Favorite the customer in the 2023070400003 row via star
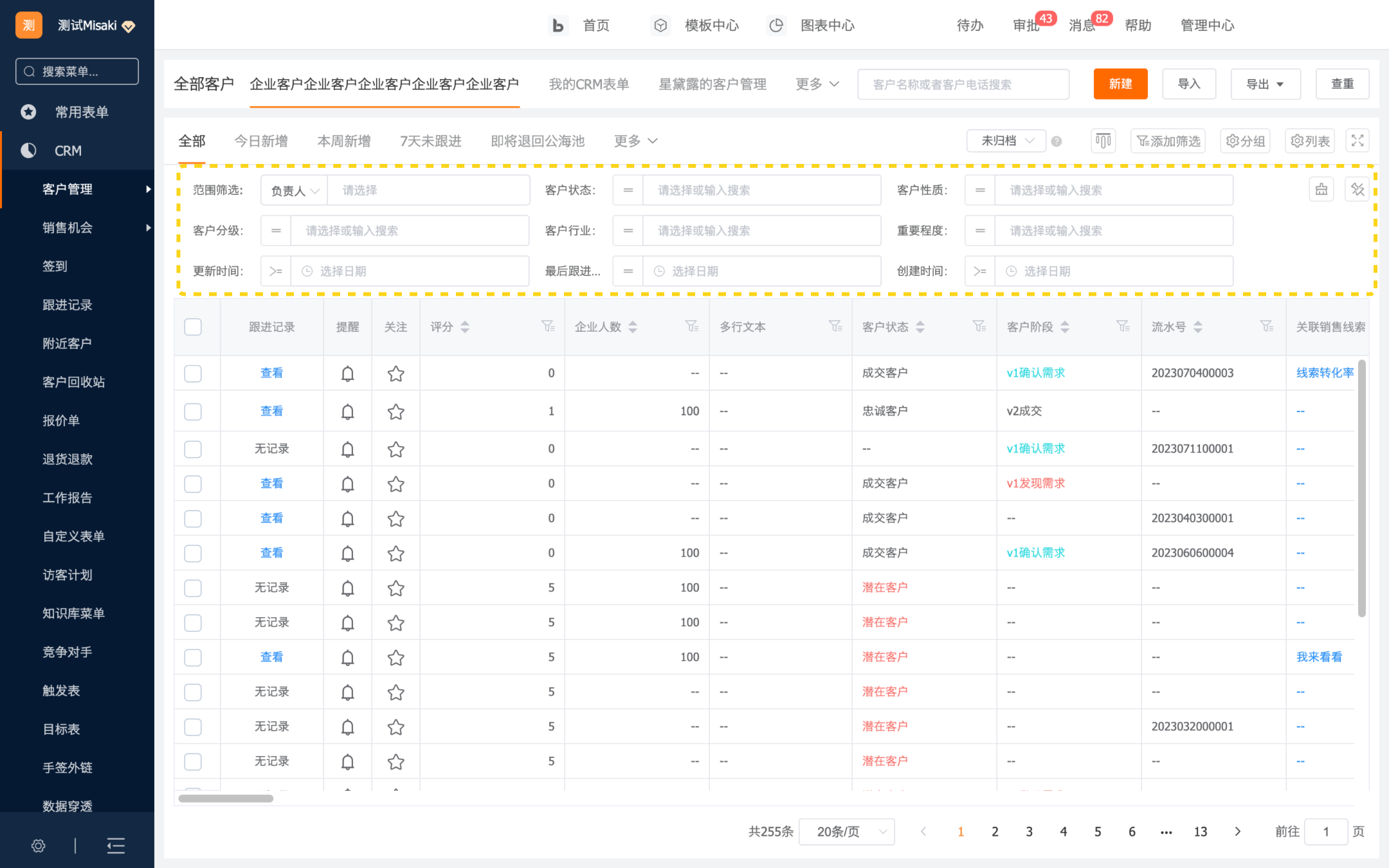The image size is (1389, 868). (395, 374)
